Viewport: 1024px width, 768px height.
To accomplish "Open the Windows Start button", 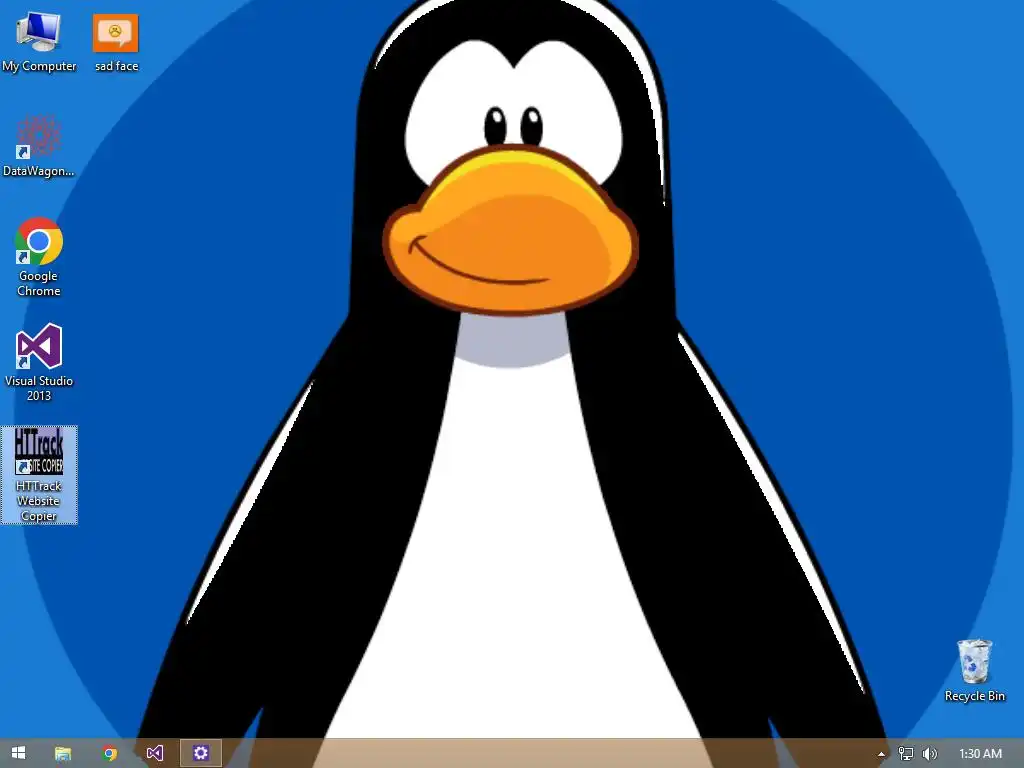I will [x=18, y=753].
